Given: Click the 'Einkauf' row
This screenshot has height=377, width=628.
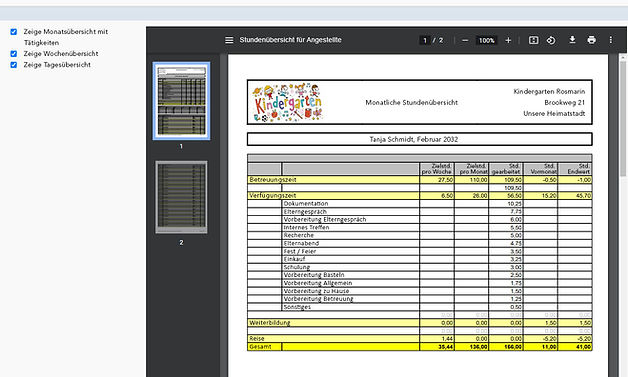Looking at the screenshot, I should (420, 259).
